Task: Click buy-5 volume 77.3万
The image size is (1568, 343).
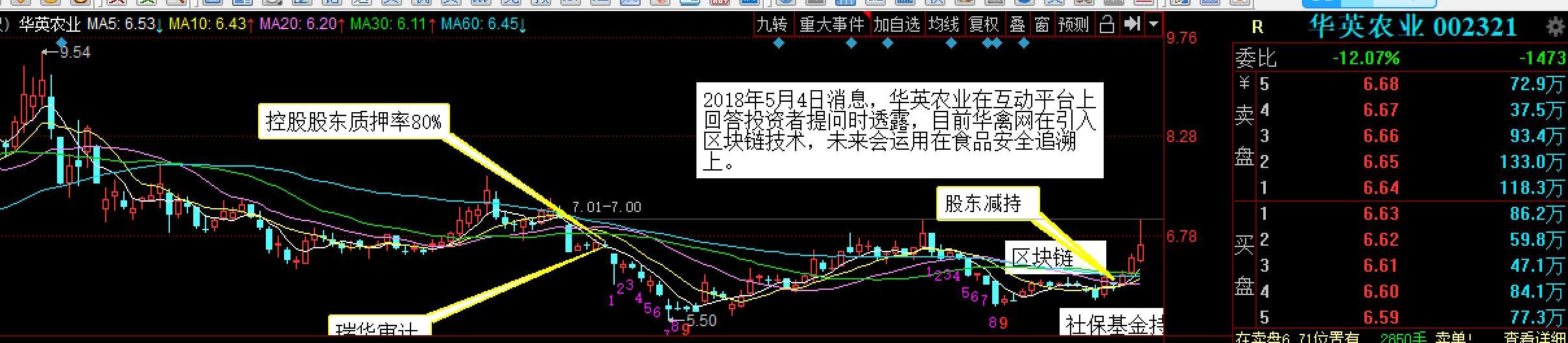Action: click(x=1538, y=318)
